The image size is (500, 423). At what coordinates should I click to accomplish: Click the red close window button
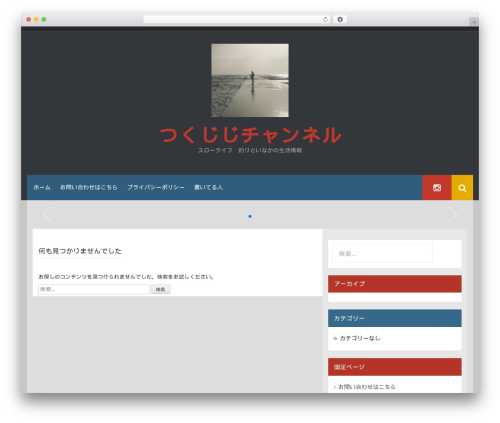[29, 20]
